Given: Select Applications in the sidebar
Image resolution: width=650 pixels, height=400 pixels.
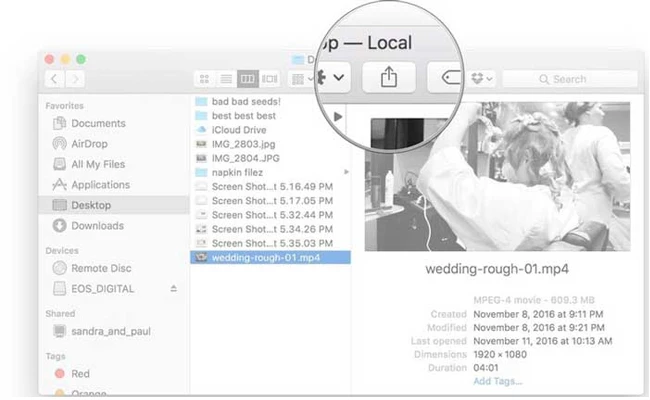Looking at the screenshot, I should click(100, 185).
